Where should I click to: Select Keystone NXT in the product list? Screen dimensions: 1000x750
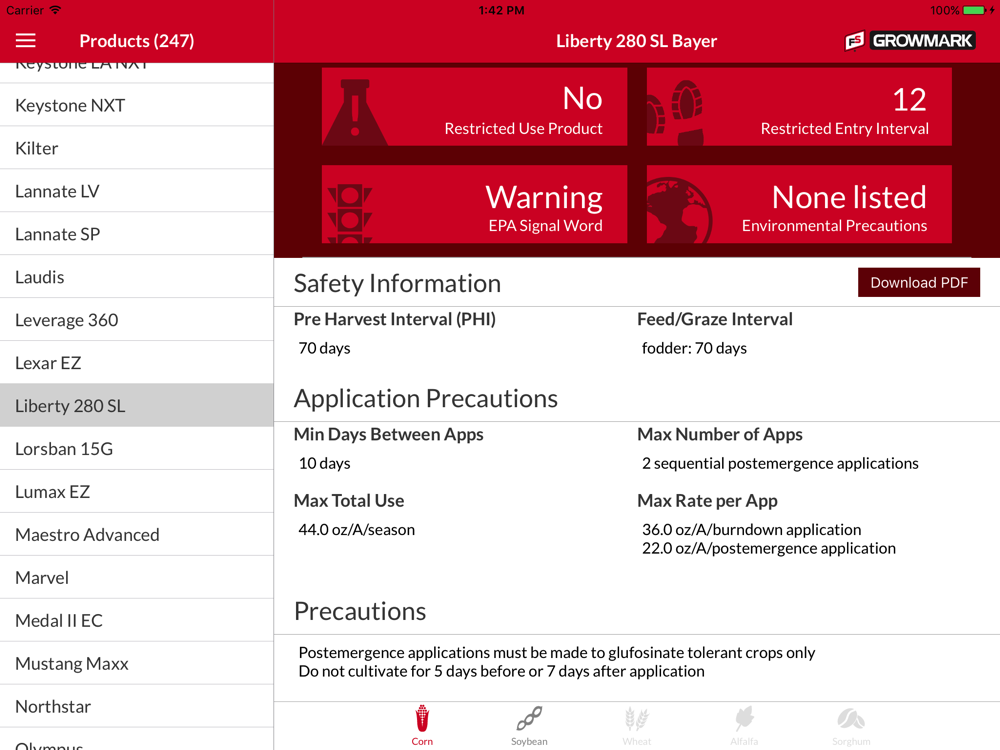coord(136,105)
